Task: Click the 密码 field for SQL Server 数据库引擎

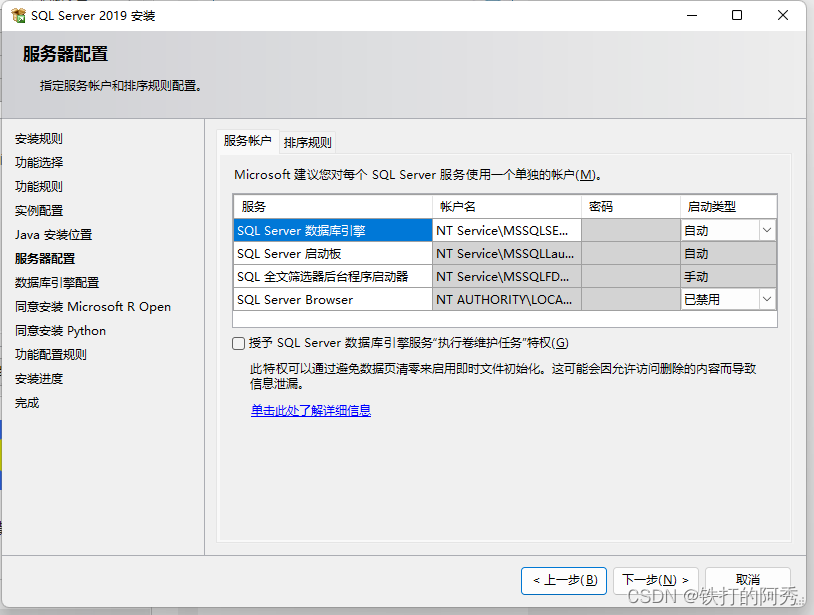Action: click(630, 230)
